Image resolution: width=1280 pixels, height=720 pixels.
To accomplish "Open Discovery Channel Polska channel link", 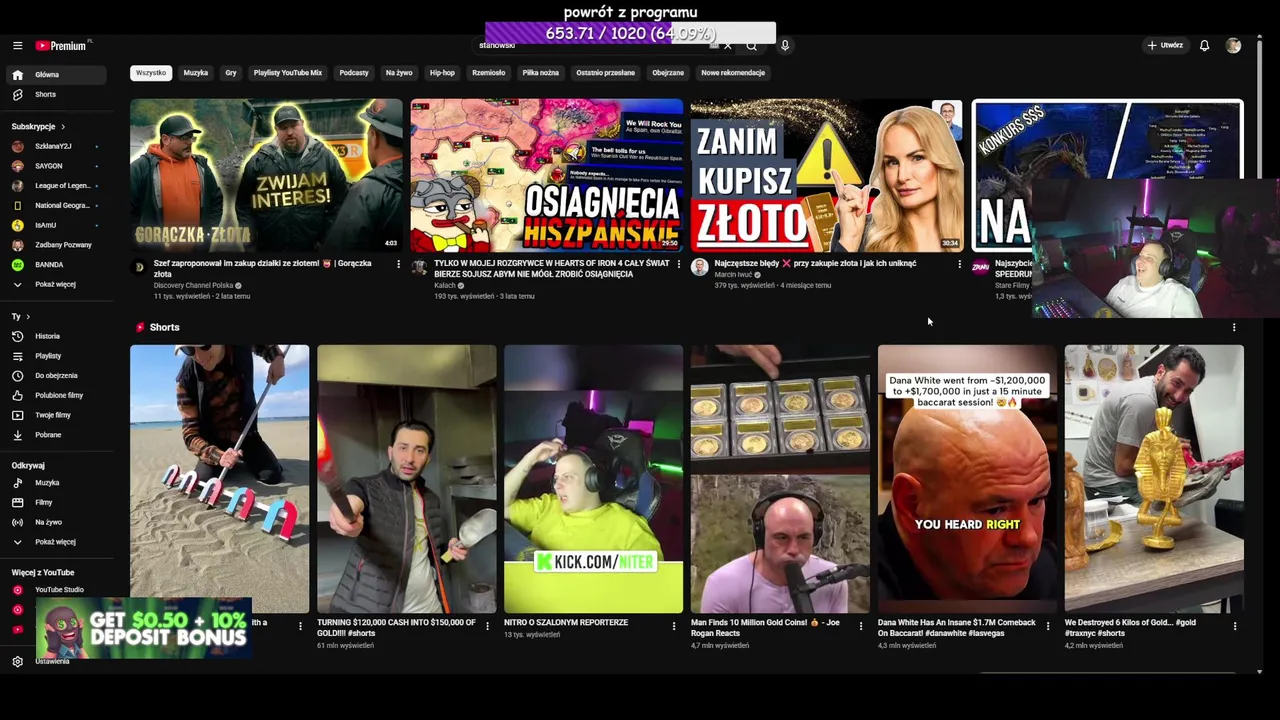I will click(193, 286).
